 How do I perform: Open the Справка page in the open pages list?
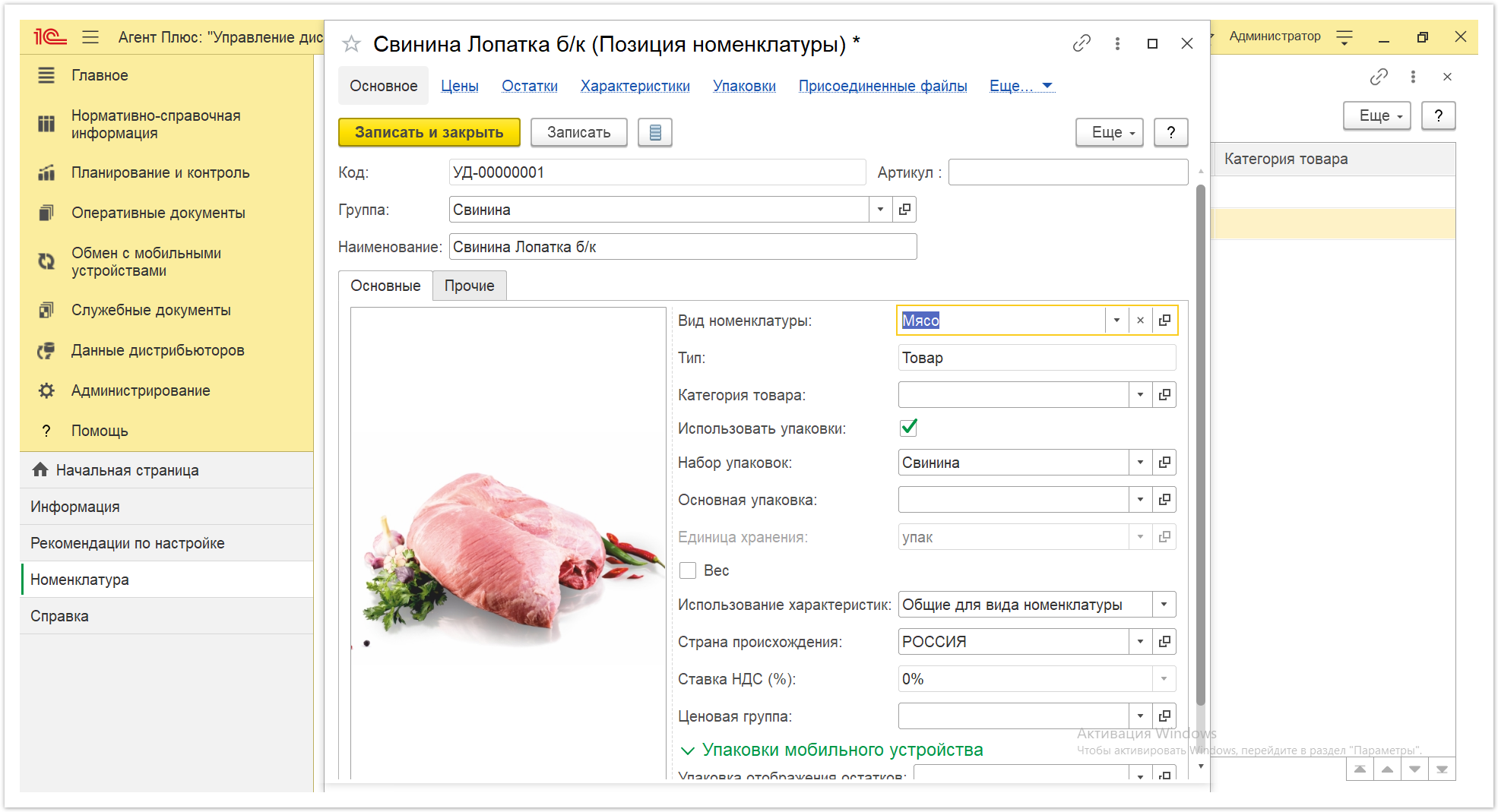click(167, 616)
